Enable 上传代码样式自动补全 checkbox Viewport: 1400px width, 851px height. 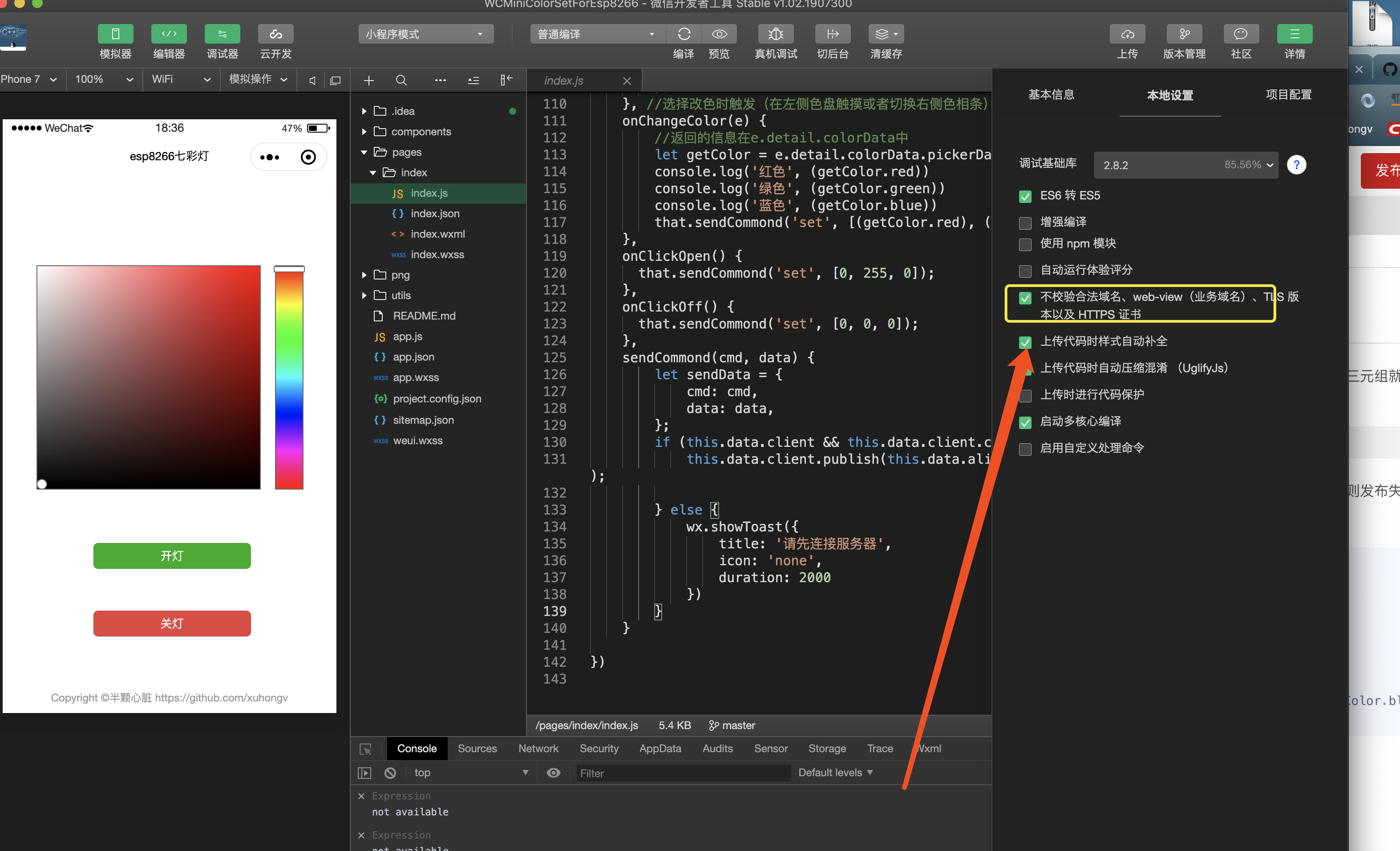tap(1025, 341)
